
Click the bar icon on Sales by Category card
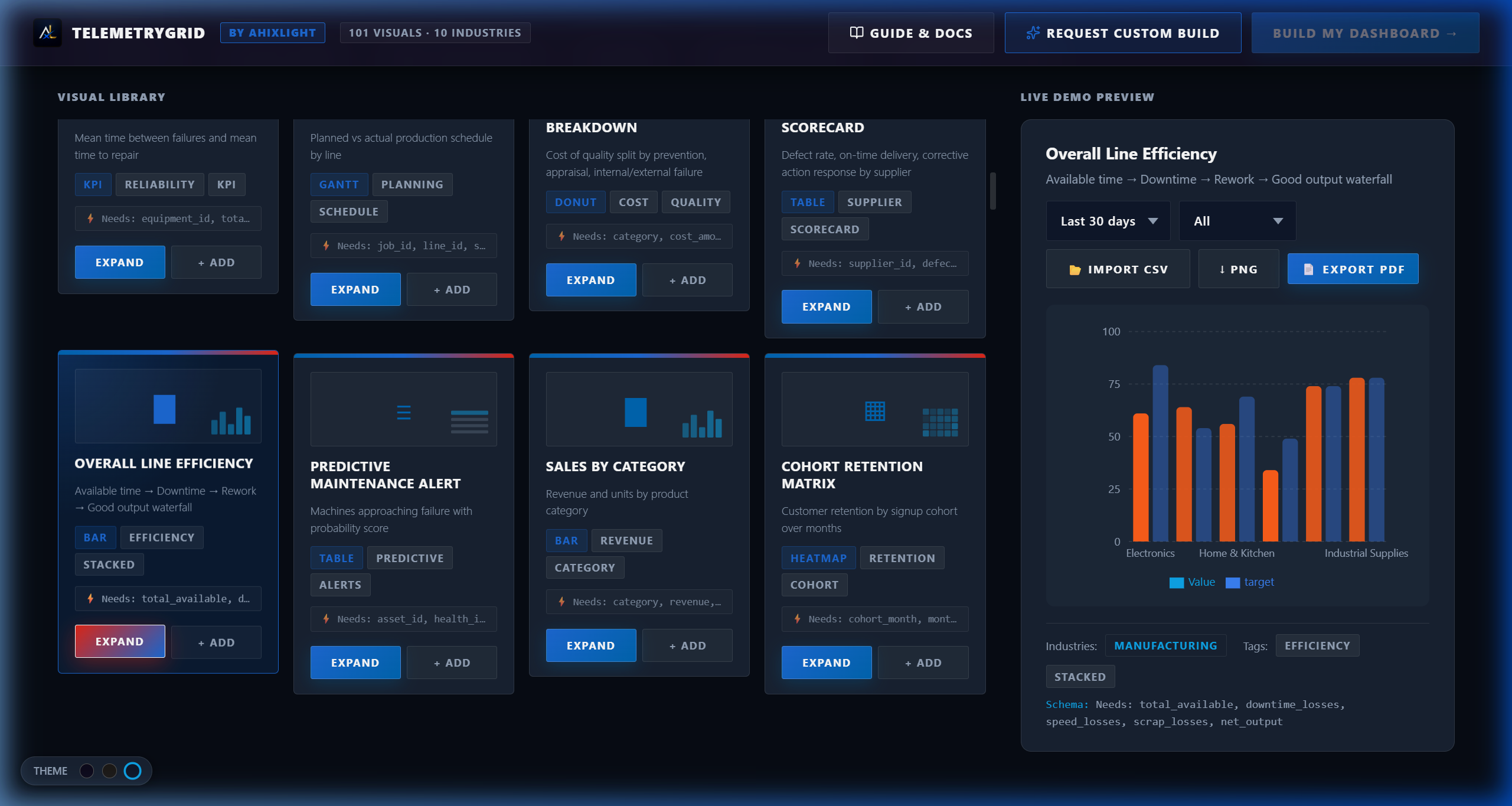(635, 412)
